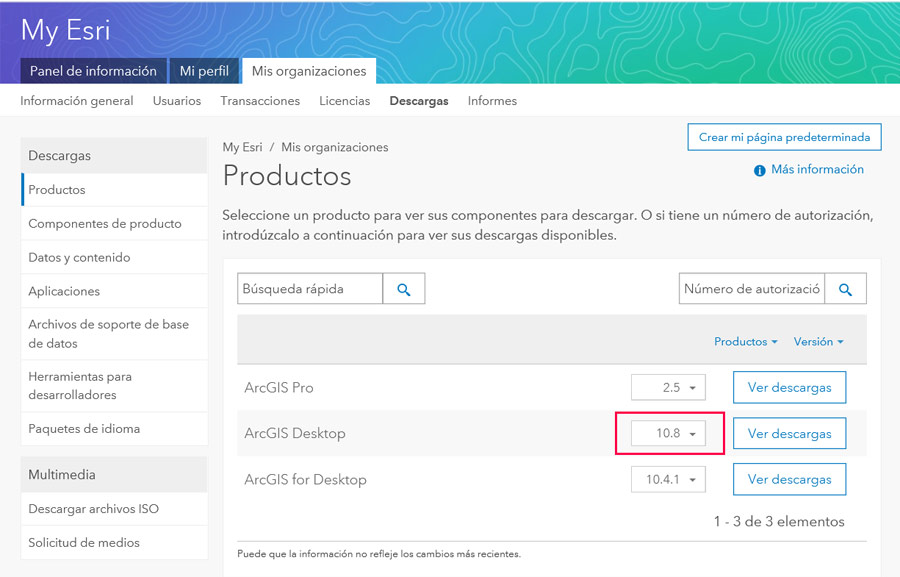Click the ArcGIS Pro product name

(279, 388)
